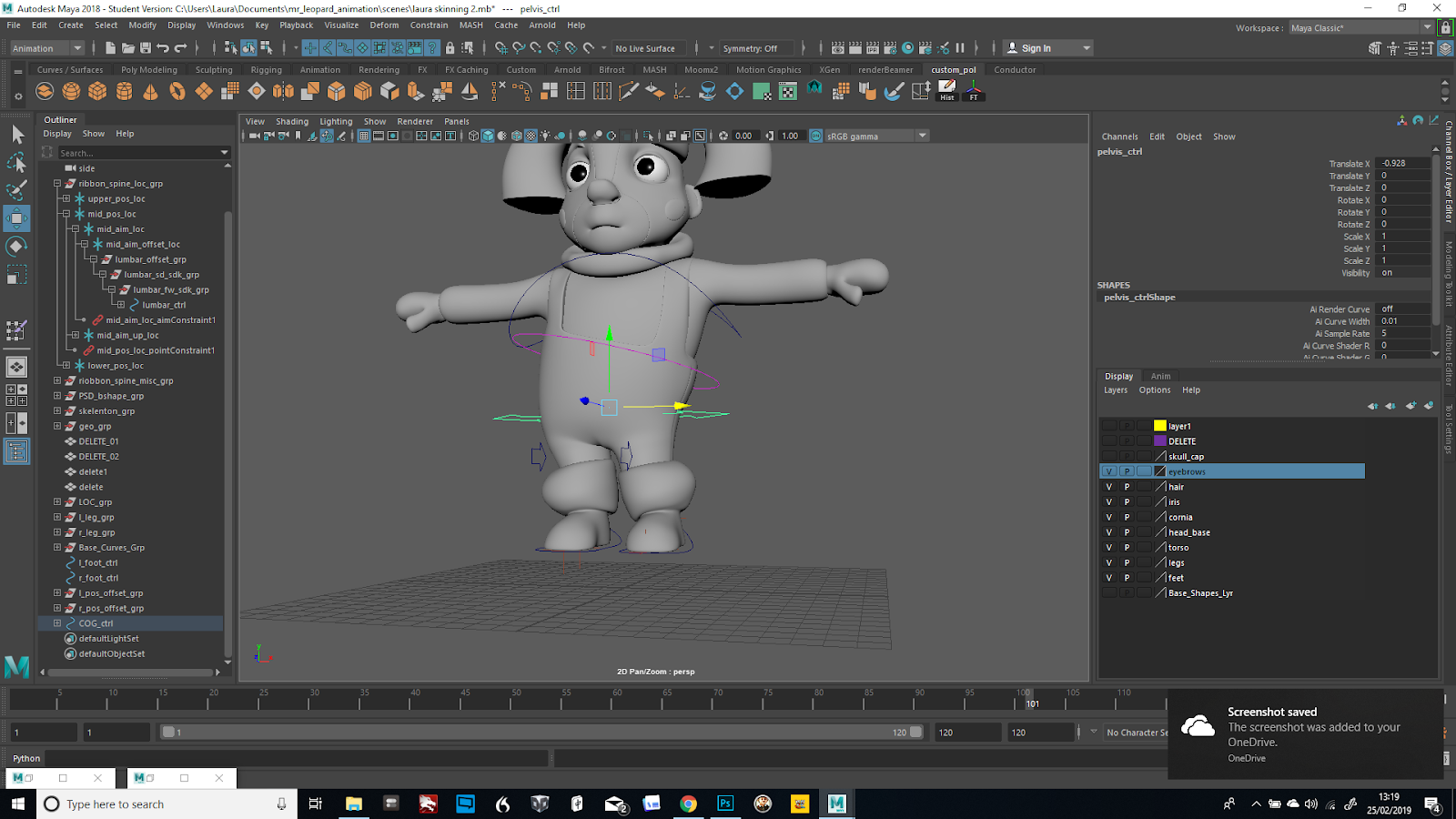1456x819 pixels.
Task: Open Photoshop from the taskbar
Action: tap(725, 804)
